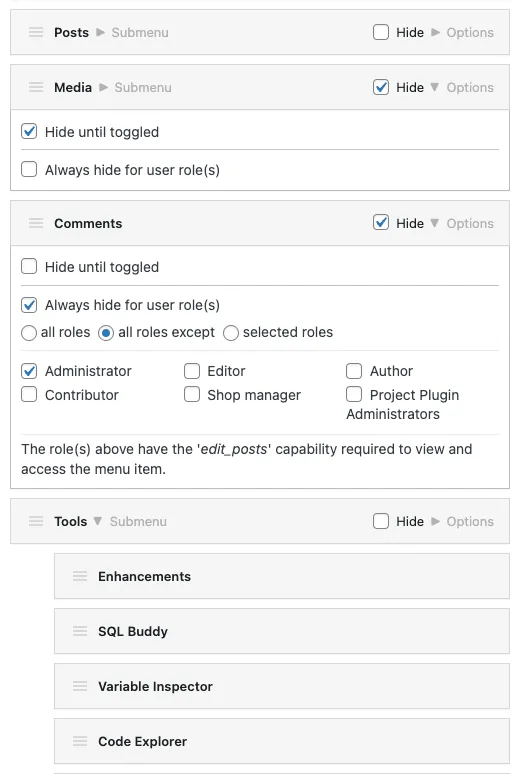Enable the Editor role checkbox

(x=192, y=371)
